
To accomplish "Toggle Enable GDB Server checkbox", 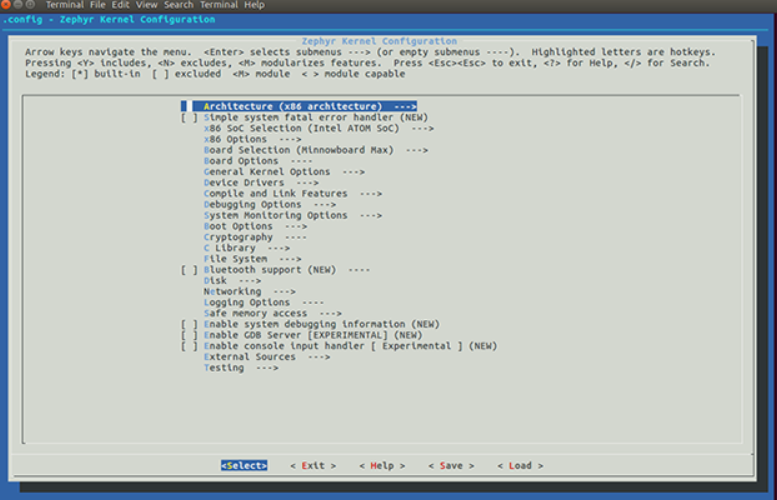I will 189,335.
